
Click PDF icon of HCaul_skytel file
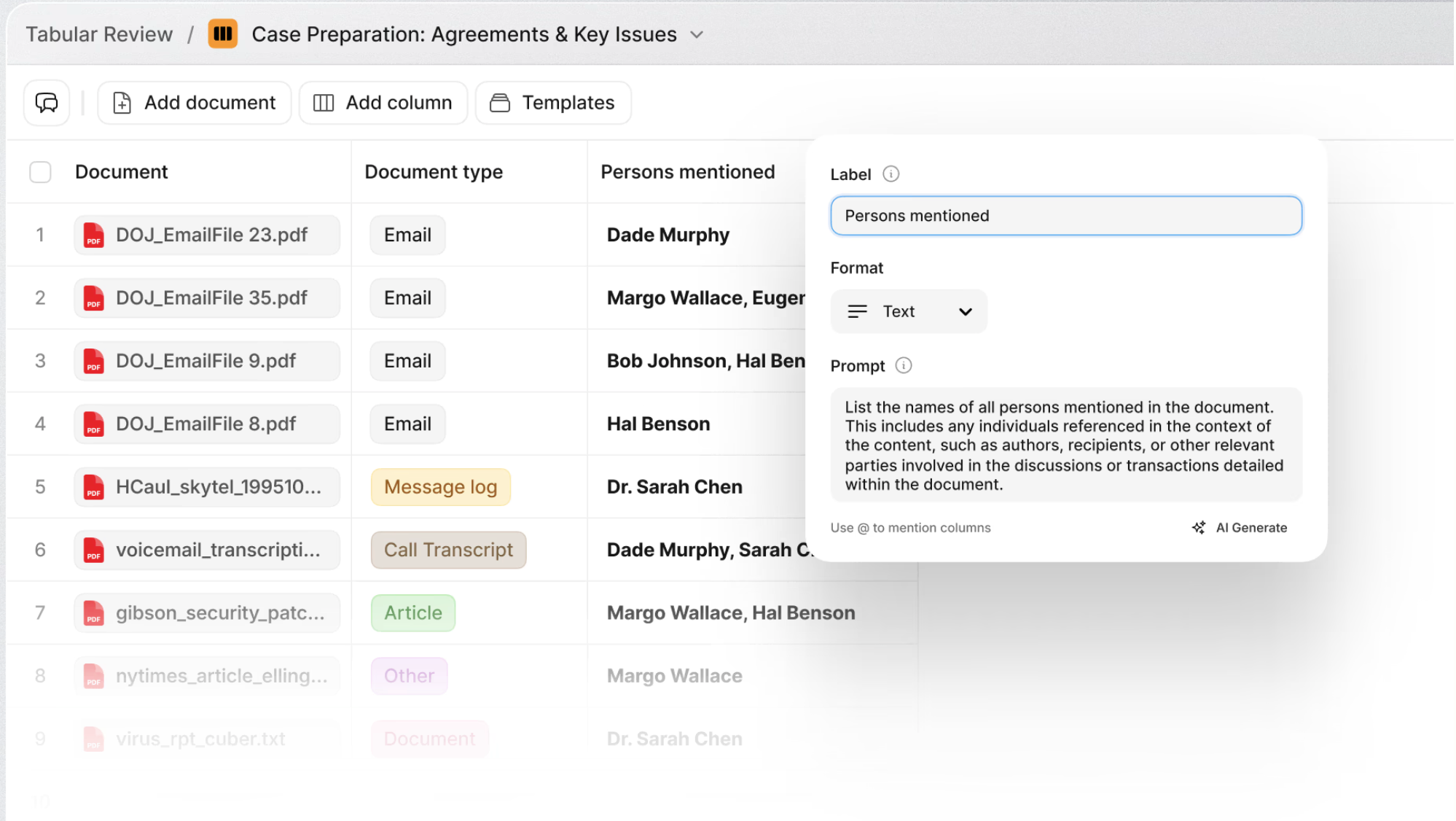point(94,487)
